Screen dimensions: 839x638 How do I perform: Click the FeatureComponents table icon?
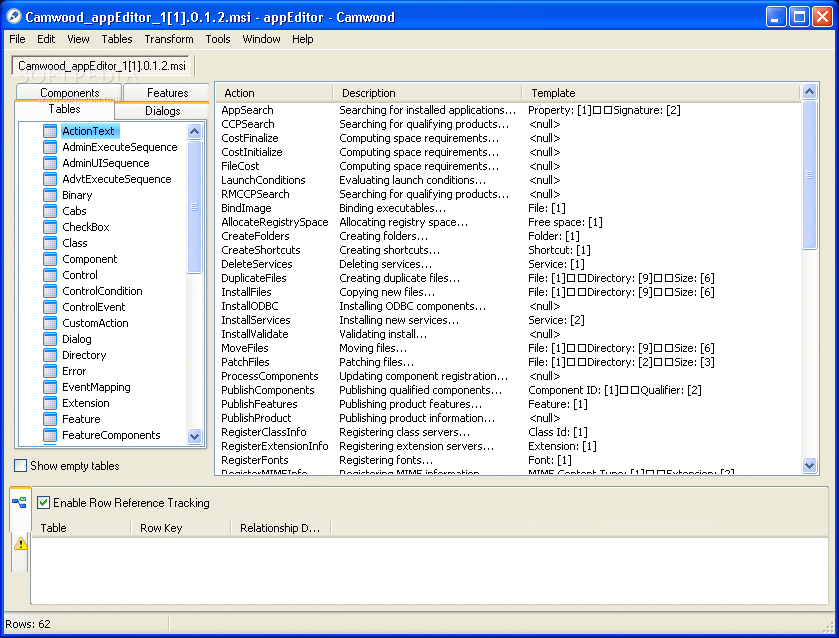tap(50, 435)
